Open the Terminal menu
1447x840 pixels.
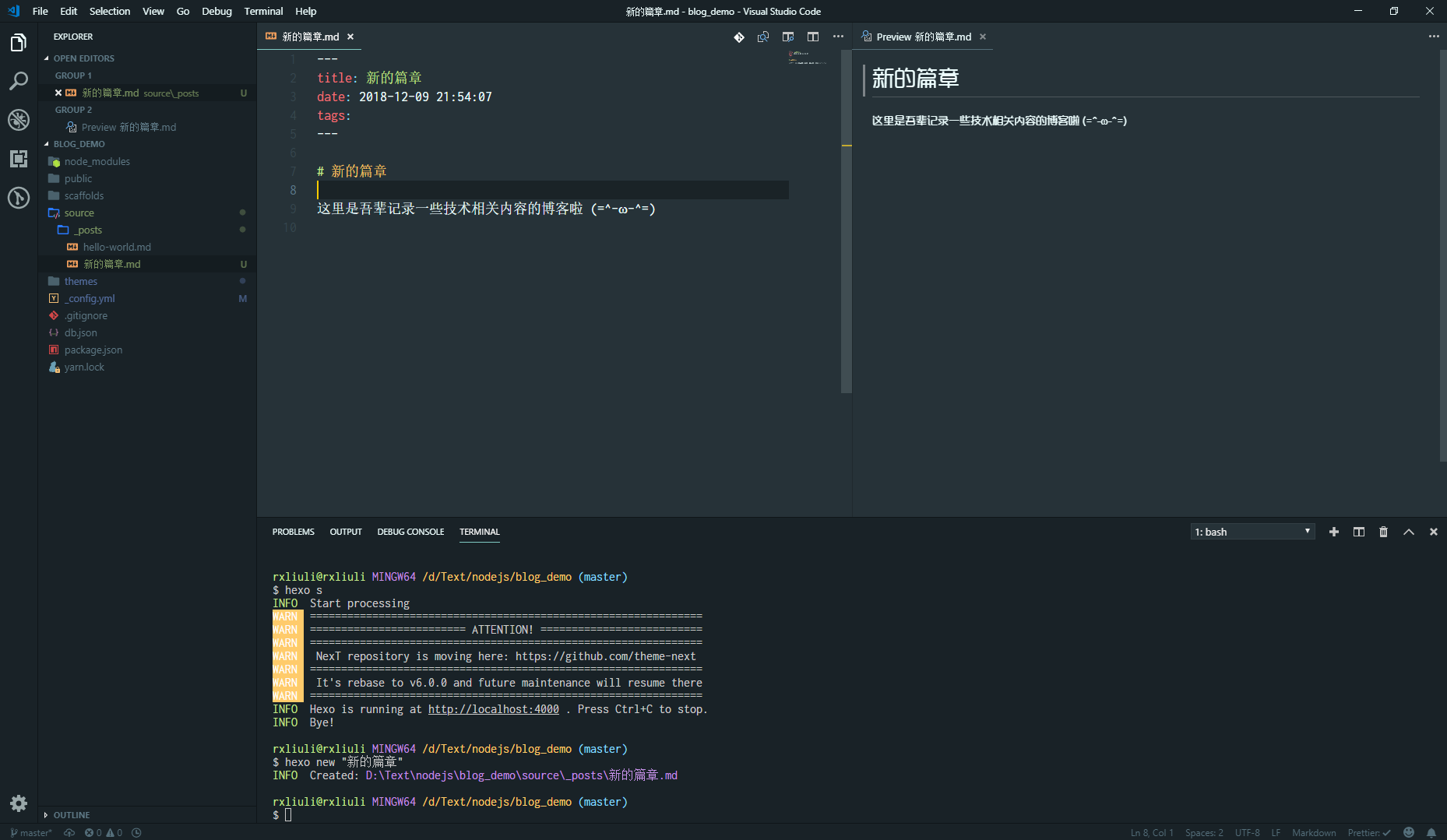(x=263, y=11)
